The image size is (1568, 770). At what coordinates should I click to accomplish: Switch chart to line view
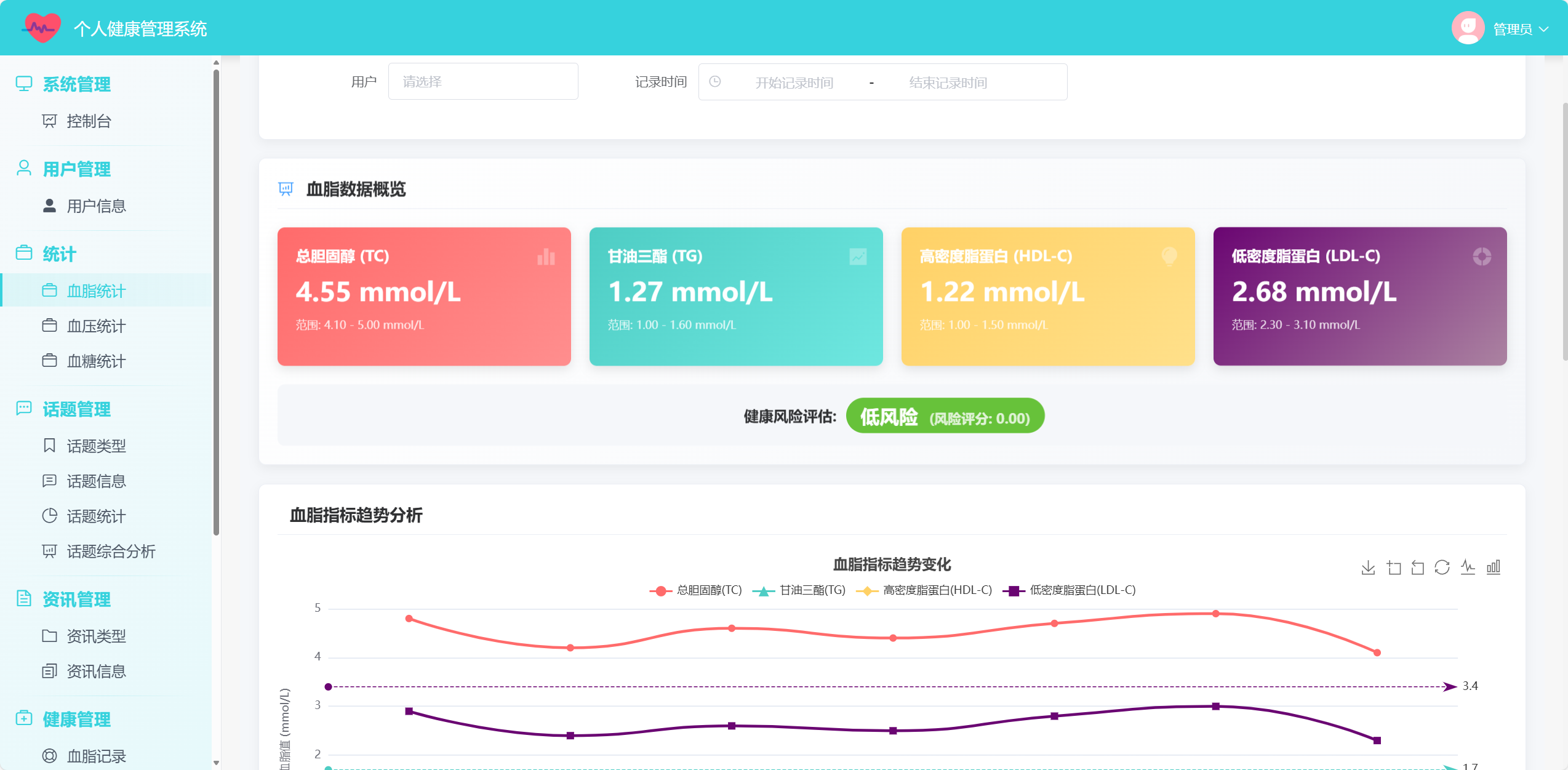pos(1468,567)
